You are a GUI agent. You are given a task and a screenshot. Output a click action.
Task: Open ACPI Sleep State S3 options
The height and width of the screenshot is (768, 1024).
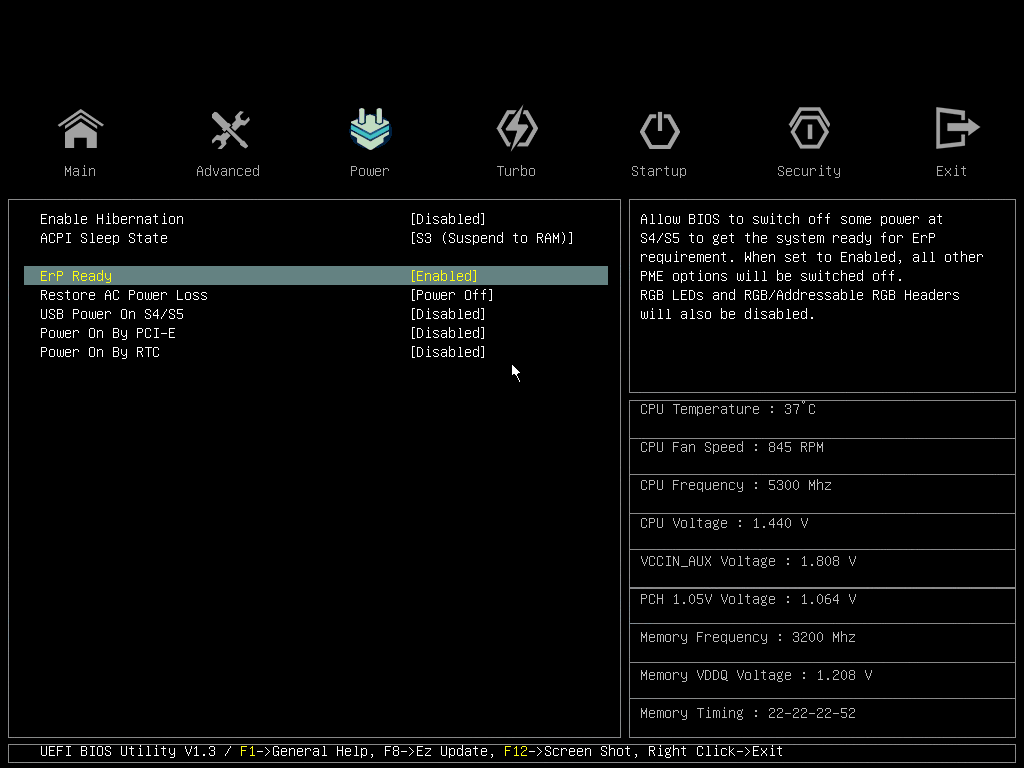pos(491,238)
